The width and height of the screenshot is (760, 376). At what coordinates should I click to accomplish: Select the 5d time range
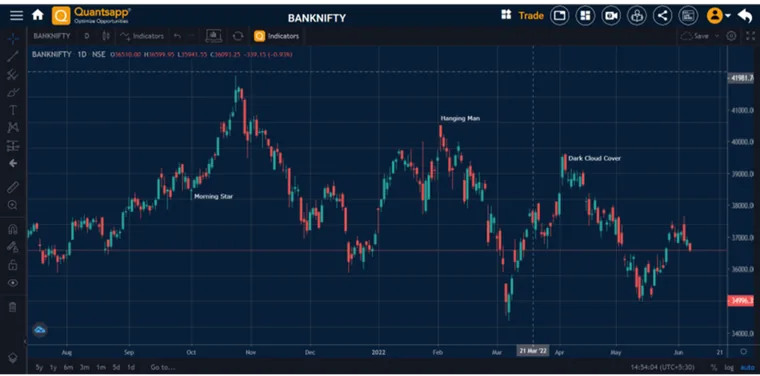(116, 367)
